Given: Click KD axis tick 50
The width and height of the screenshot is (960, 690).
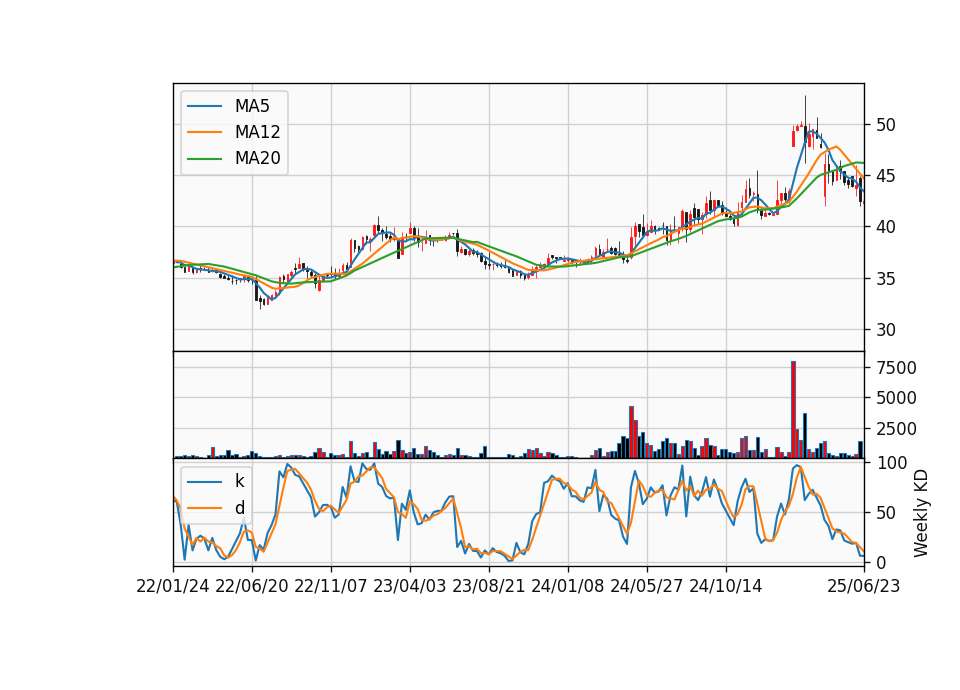Looking at the screenshot, I should tap(885, 512).
